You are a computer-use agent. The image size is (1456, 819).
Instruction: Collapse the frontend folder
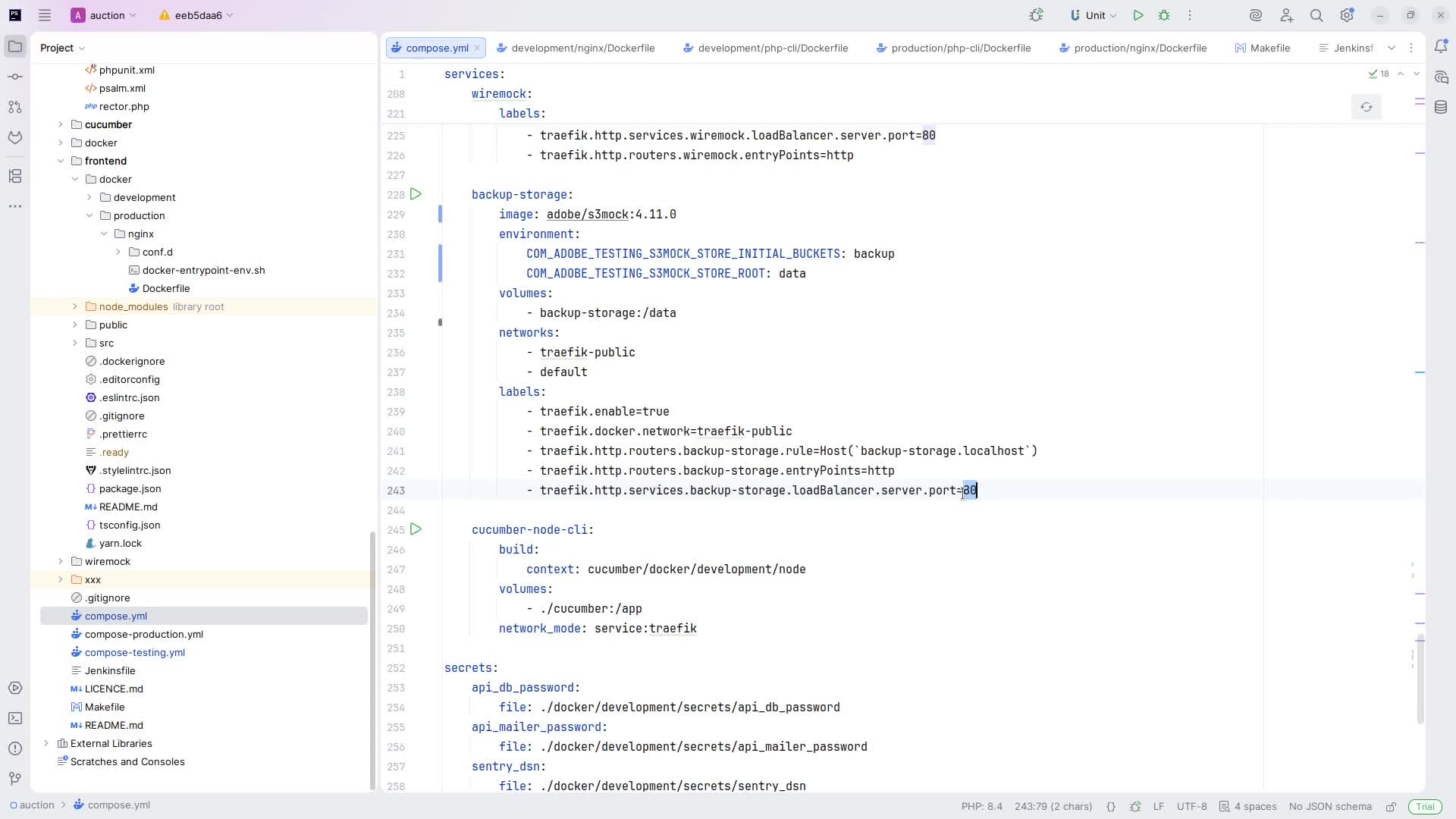[61, 161]
